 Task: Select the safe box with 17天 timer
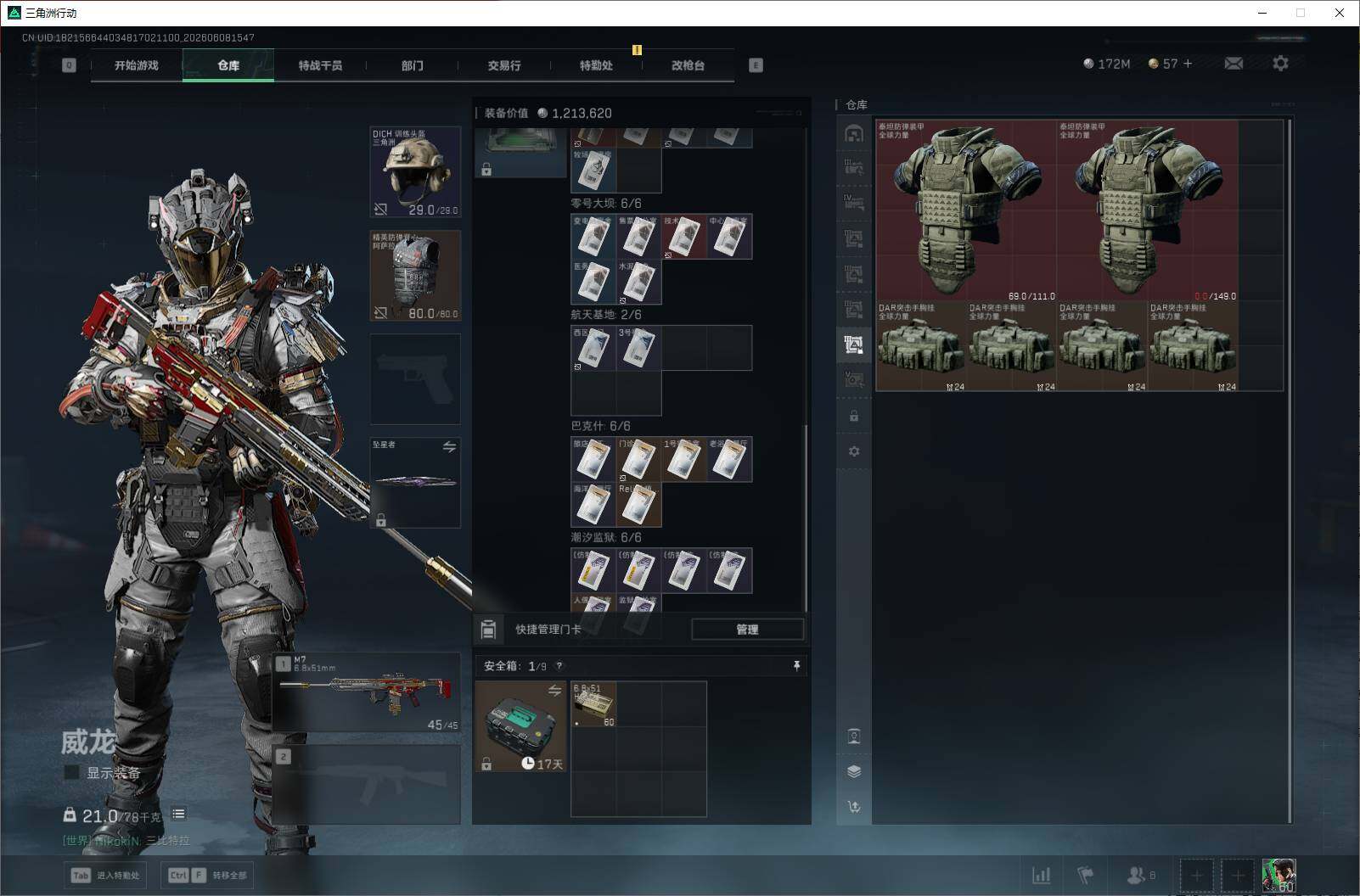(x=520, y=726)
